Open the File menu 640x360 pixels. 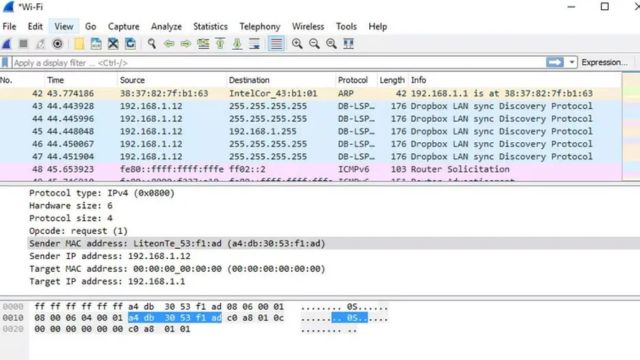point(9,27)
